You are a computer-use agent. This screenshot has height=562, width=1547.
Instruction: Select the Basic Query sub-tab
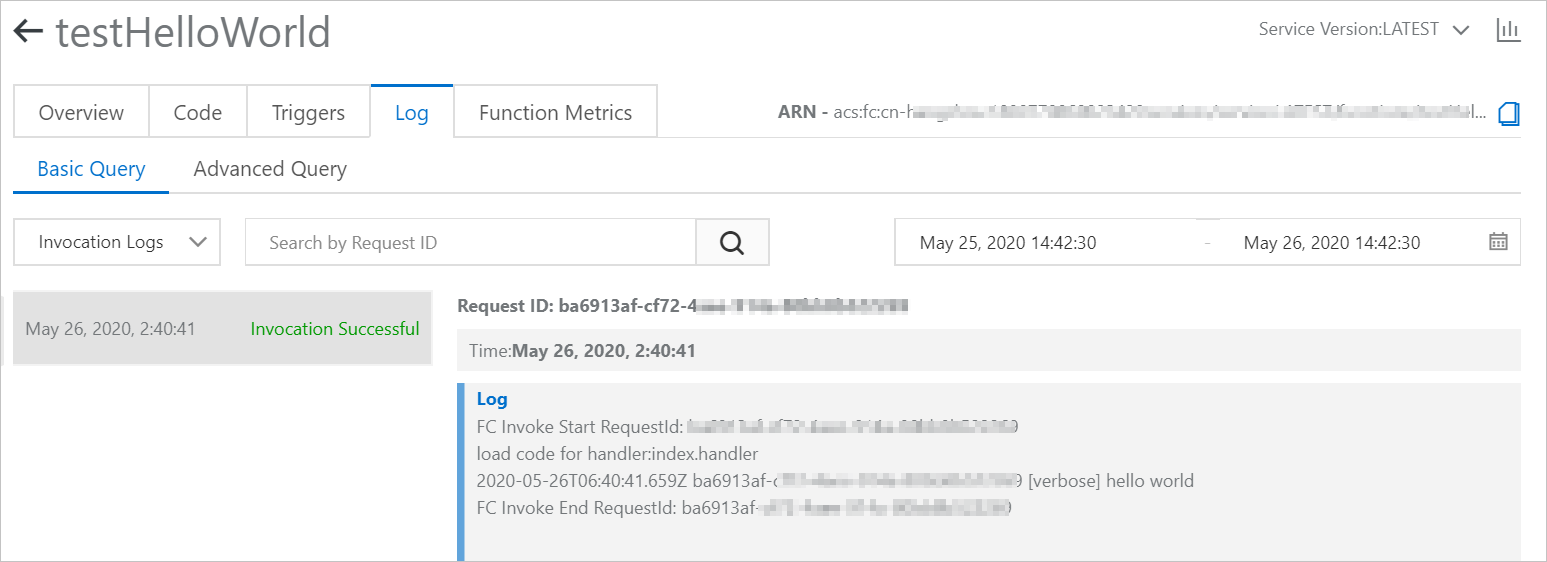pyautogui.click(x=91, y=169)
